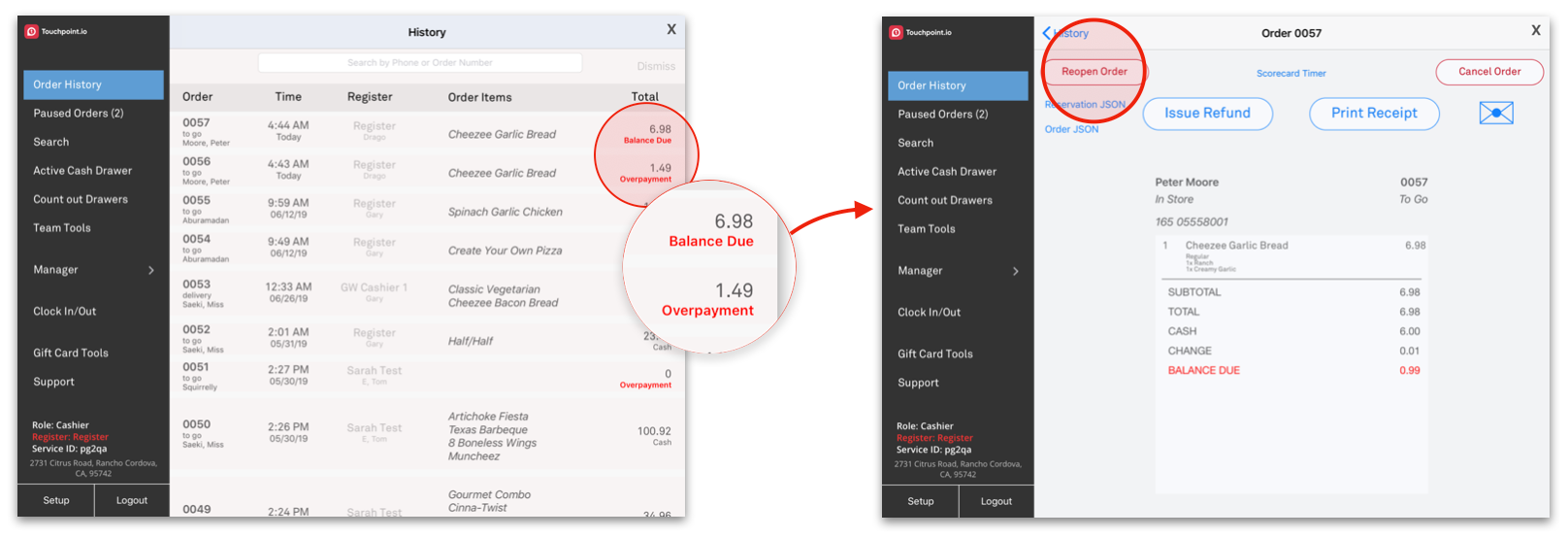Select Order History in left sidebar
Image resolution: width=1568 pixels, height=538 pixels.
[x=93, y=84]
